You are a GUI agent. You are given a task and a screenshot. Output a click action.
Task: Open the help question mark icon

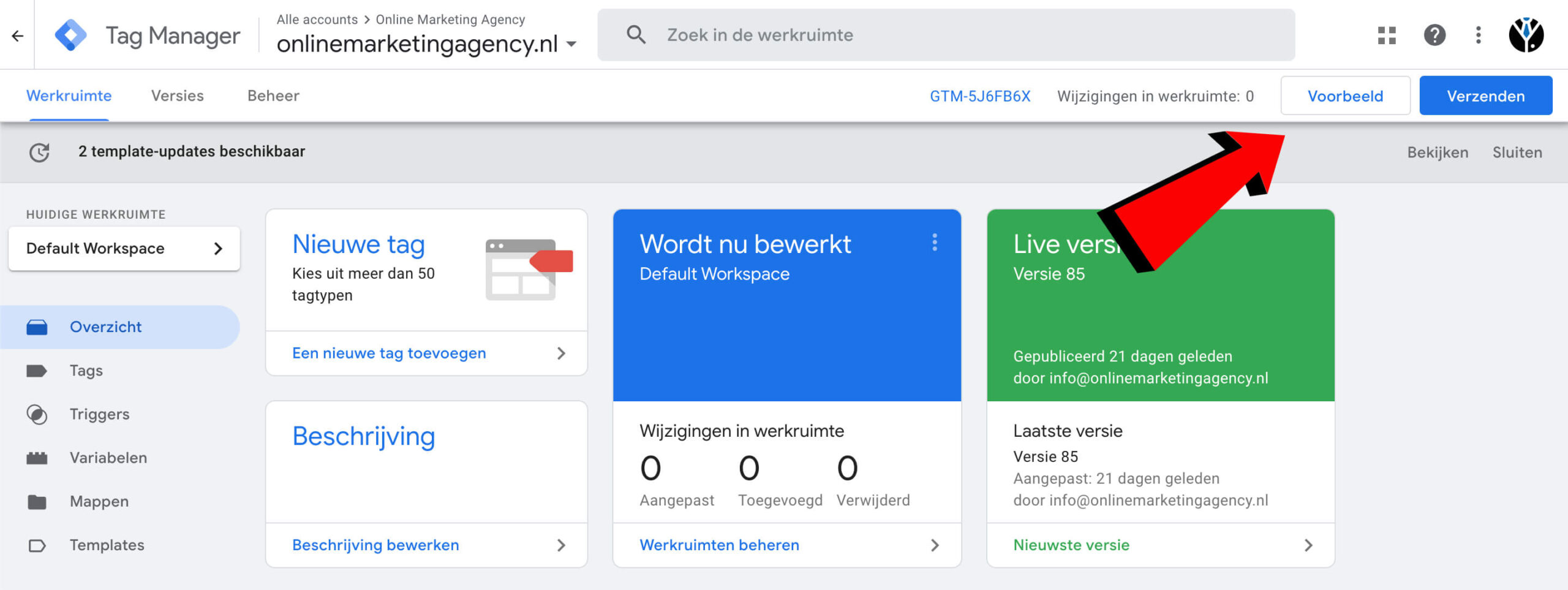coord(1434,35)
